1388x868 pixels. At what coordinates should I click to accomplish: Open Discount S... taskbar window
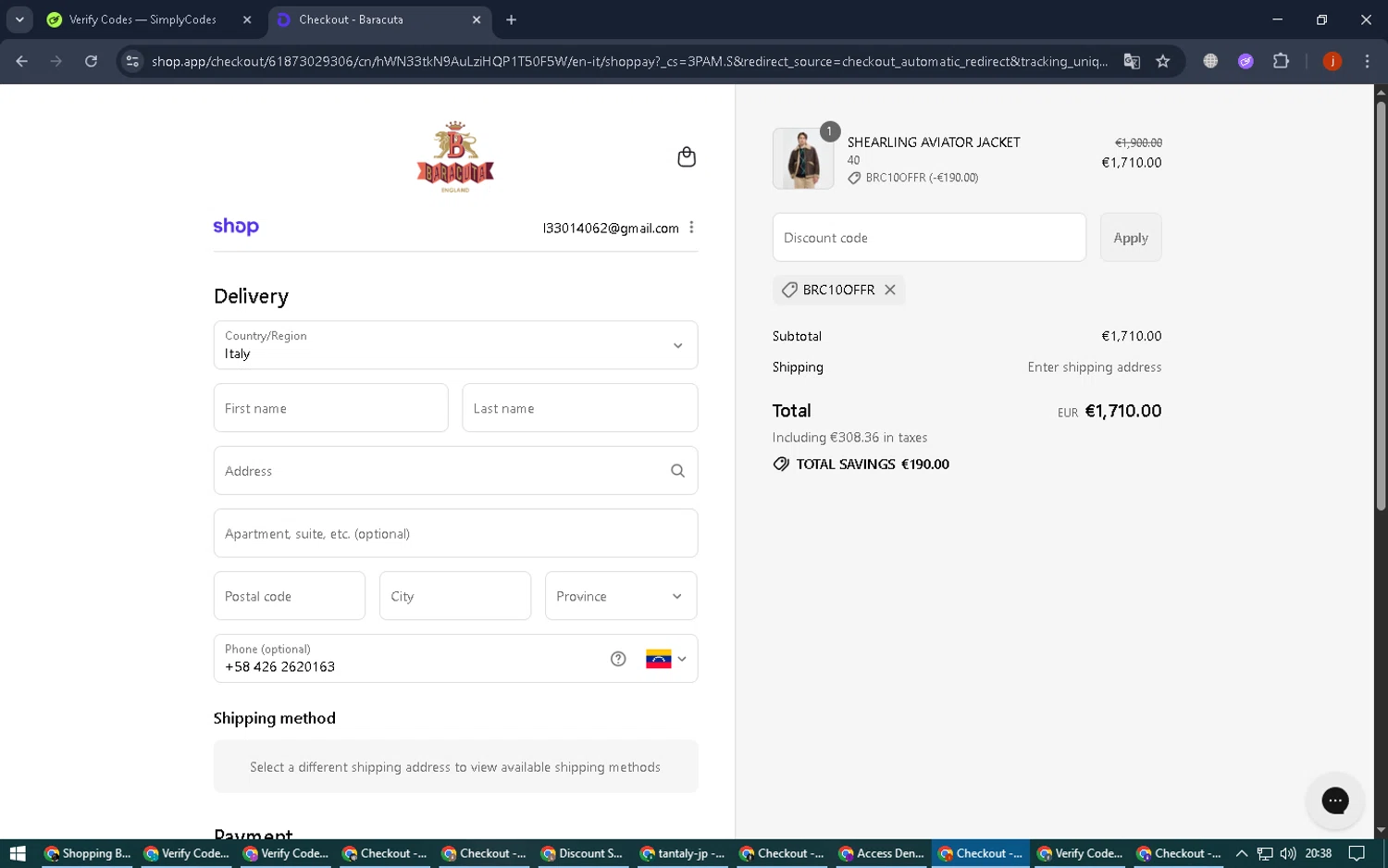pos(582,853)
